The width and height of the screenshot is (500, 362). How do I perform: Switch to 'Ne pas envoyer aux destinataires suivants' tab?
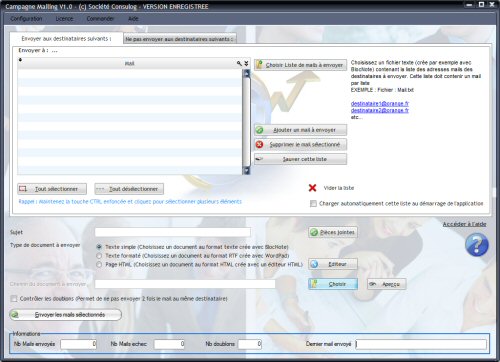pyautogui.click(x=180, y=39)
